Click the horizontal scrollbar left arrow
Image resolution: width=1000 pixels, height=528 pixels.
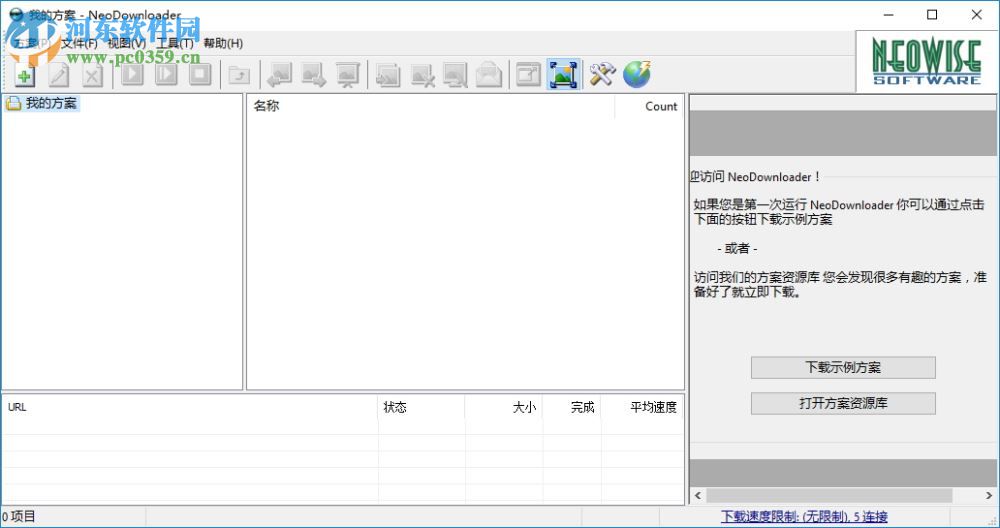click(698, 495)
